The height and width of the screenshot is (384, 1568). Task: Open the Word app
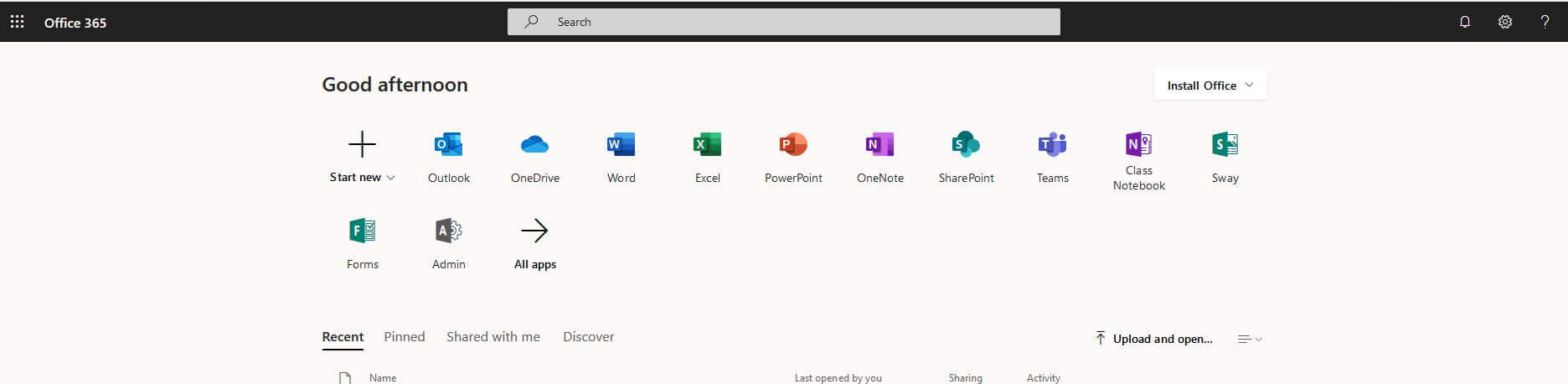click(622, 158)
